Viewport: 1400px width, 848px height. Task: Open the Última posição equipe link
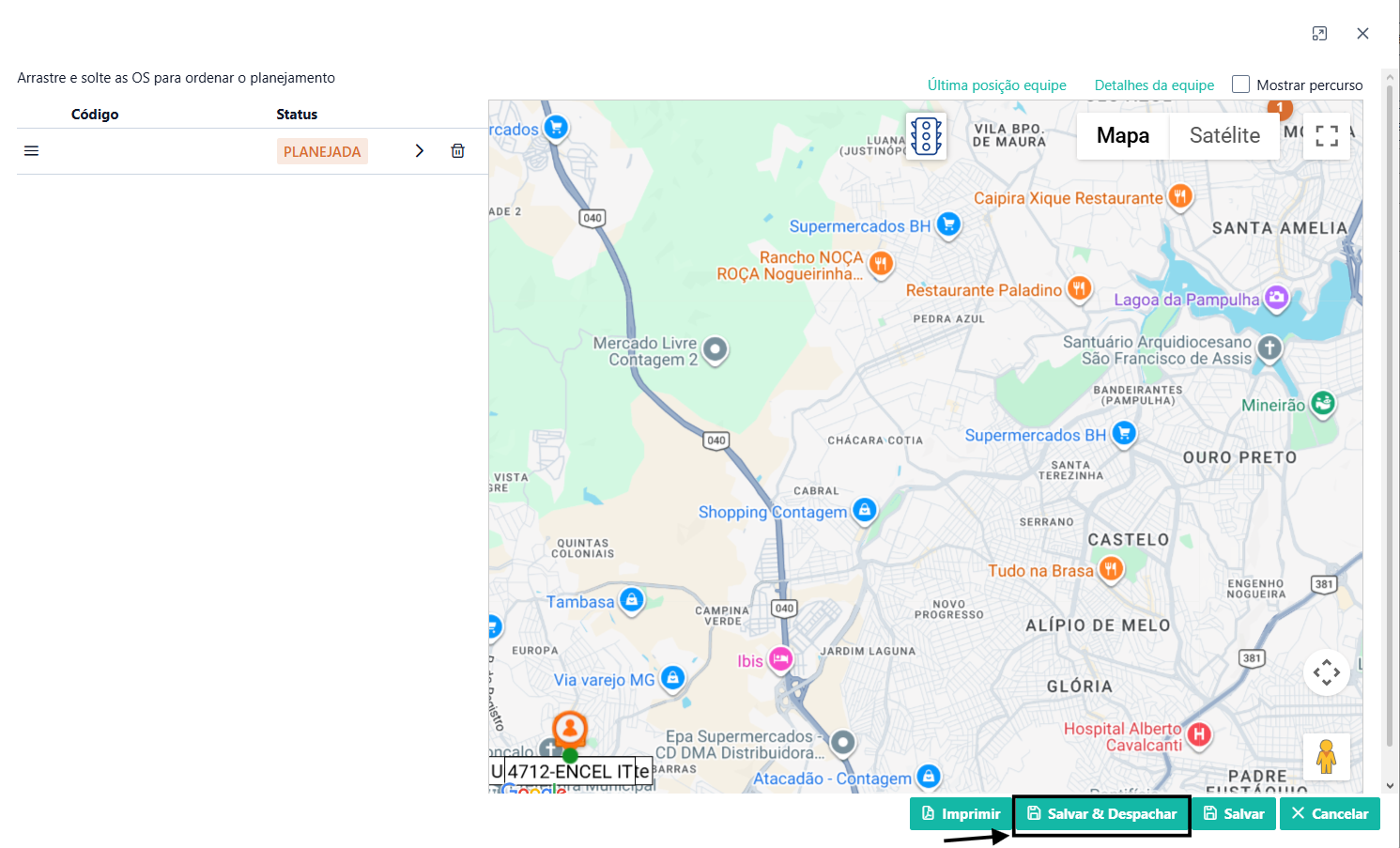(996, 85)
